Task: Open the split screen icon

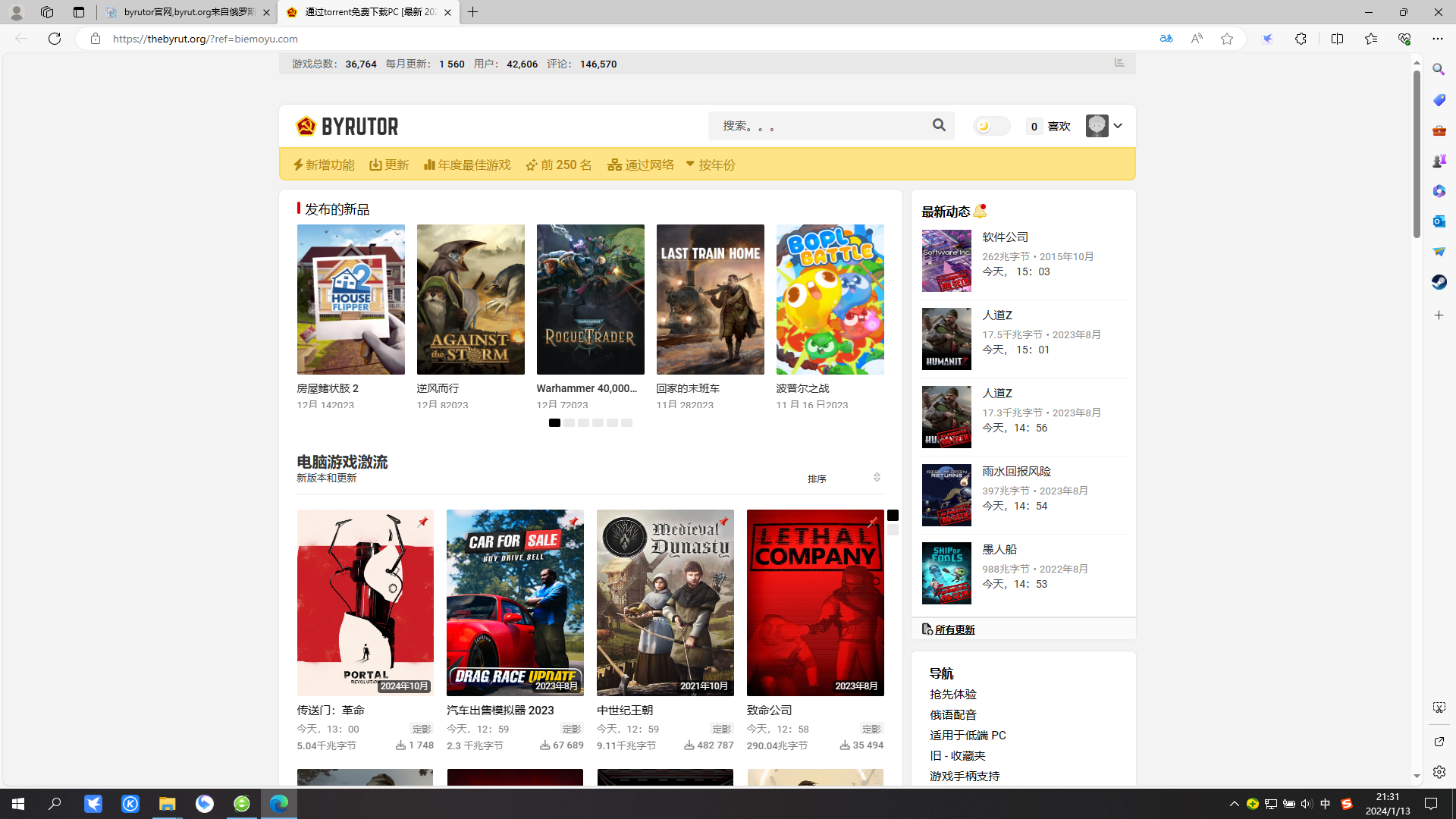Action: point(1337,39)
